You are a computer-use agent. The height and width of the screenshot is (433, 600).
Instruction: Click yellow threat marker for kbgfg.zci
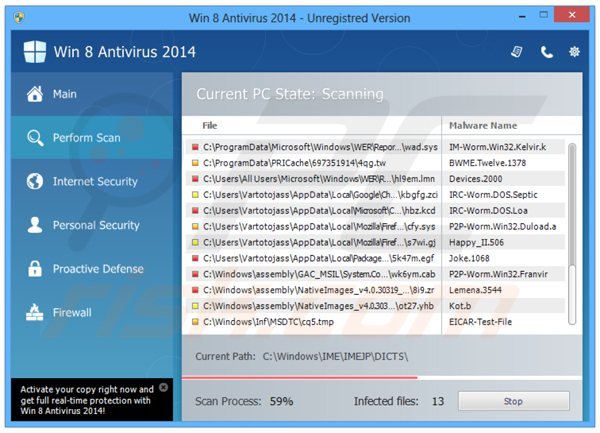195,195
